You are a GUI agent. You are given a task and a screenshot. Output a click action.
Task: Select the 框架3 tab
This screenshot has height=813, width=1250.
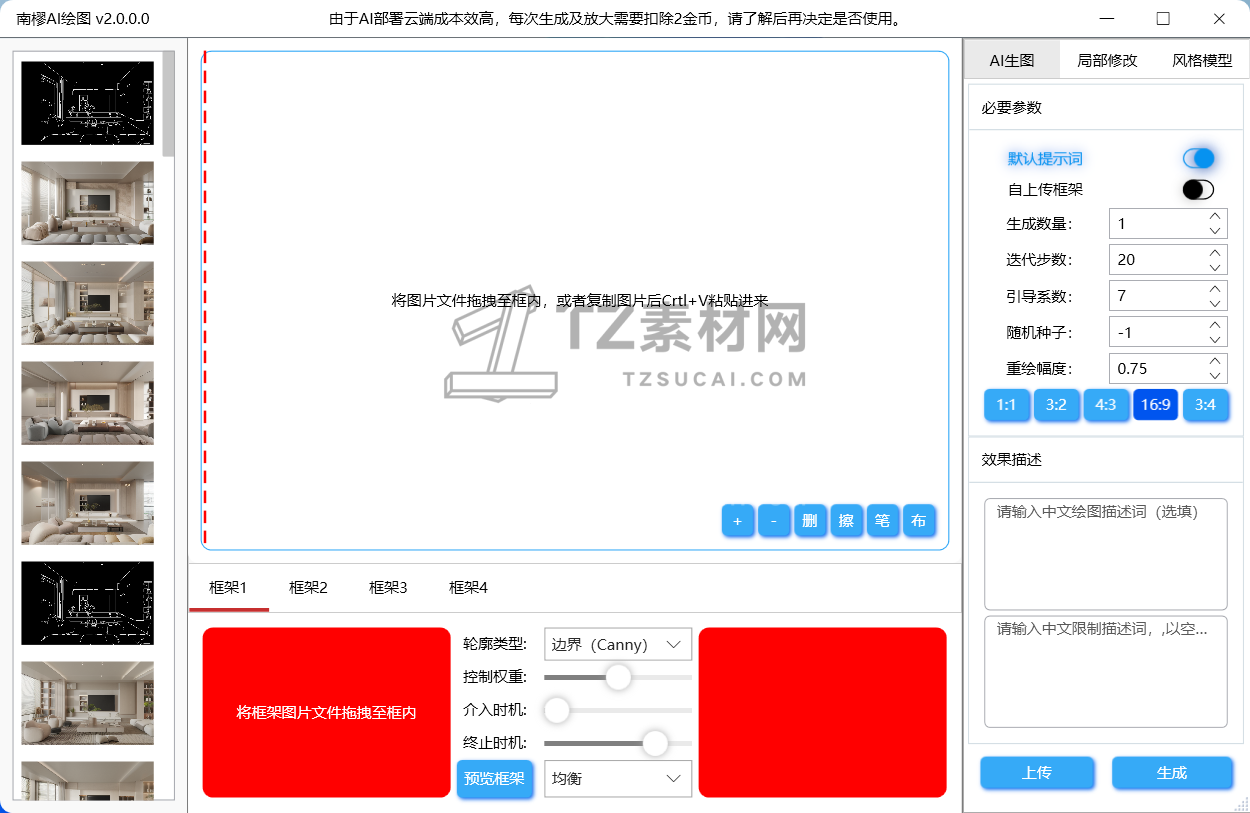click(x=388, y=588)
